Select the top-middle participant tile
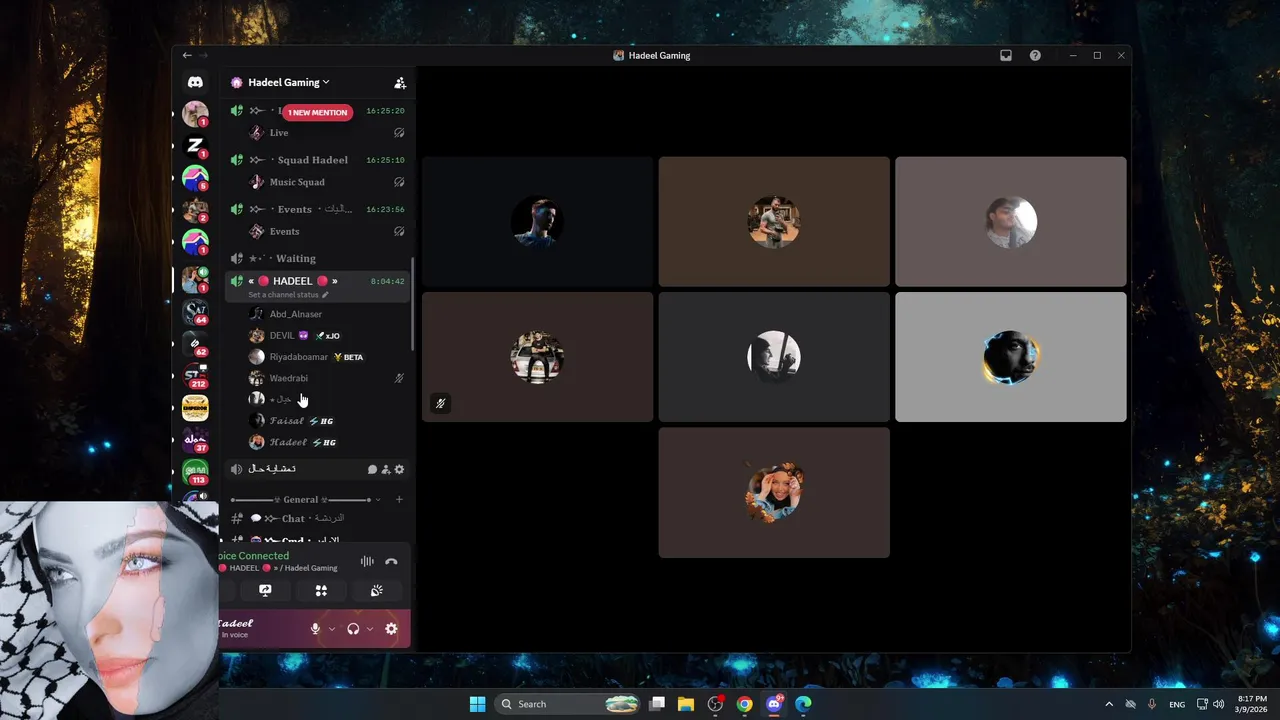1280x720 pixels. pyautogui.click(x=774, y=221)
